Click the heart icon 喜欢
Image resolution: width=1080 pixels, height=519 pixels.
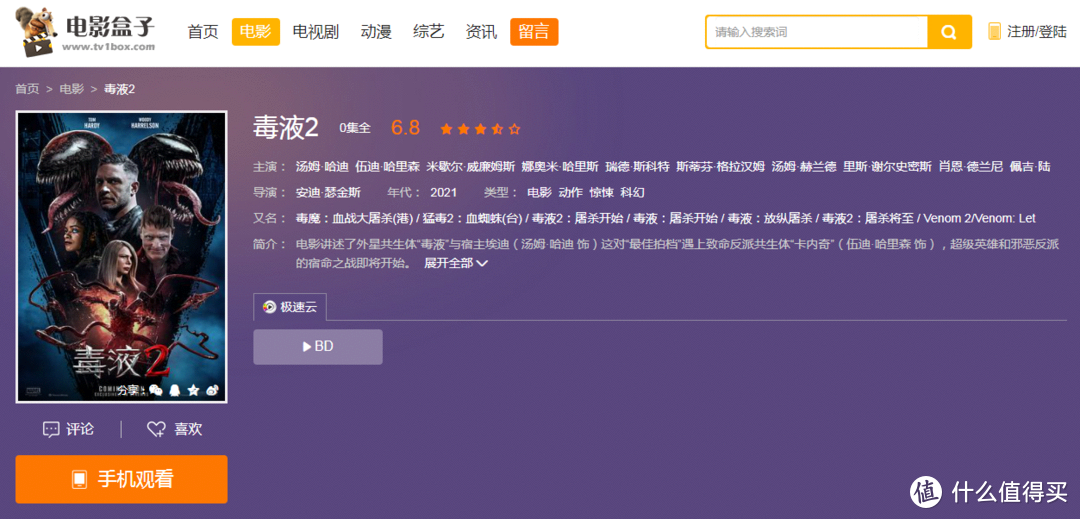click(x=156, y=430)
